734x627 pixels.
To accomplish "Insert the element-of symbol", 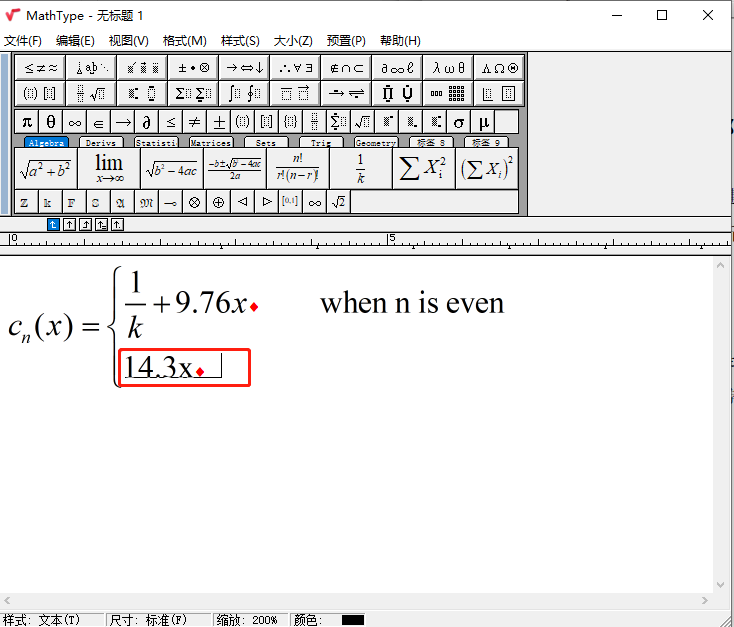I will pyautogui.click(x=99, y=122).
